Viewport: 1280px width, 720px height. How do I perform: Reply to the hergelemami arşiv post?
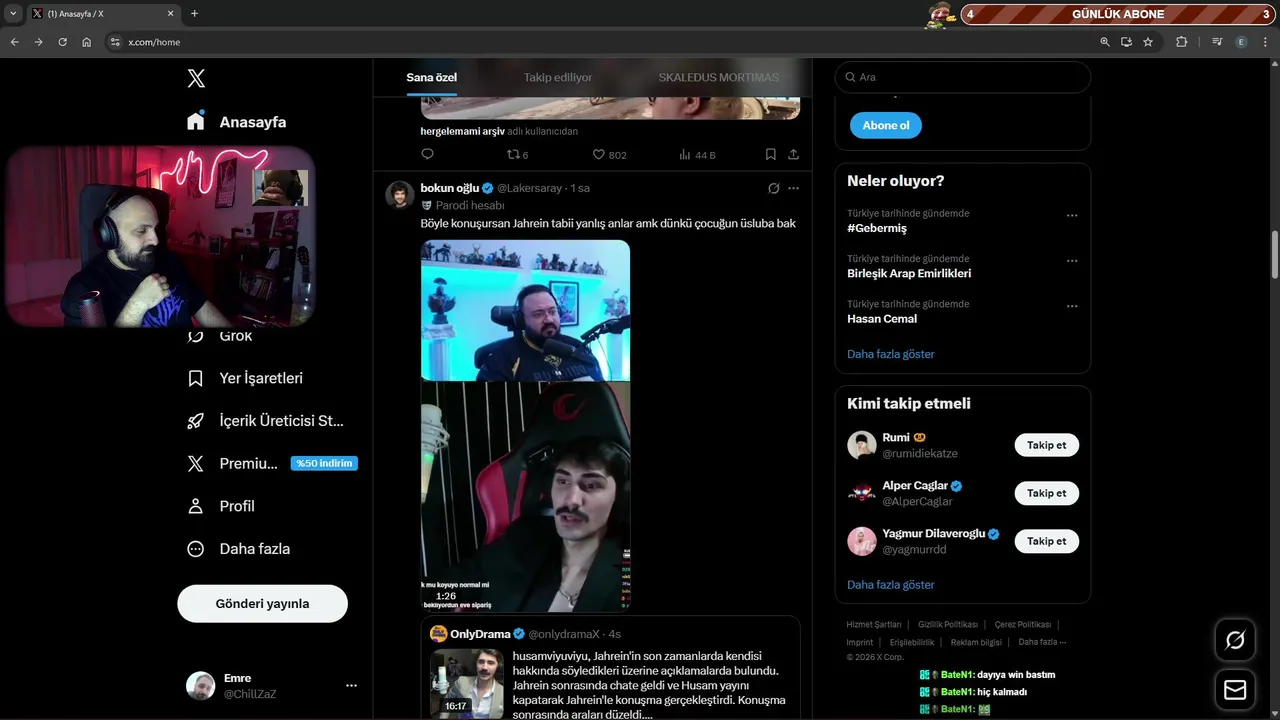coord(427,155)
